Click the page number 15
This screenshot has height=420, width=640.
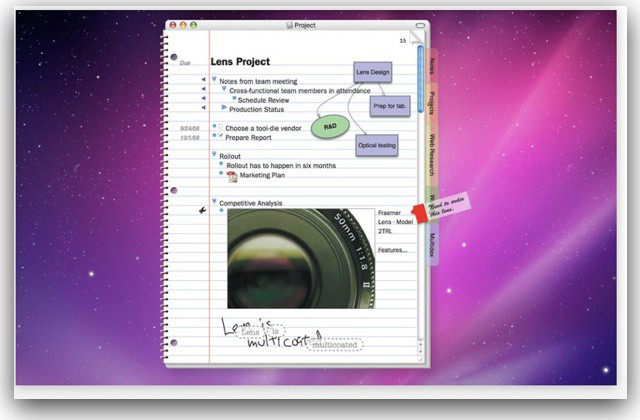pos(403,41)
